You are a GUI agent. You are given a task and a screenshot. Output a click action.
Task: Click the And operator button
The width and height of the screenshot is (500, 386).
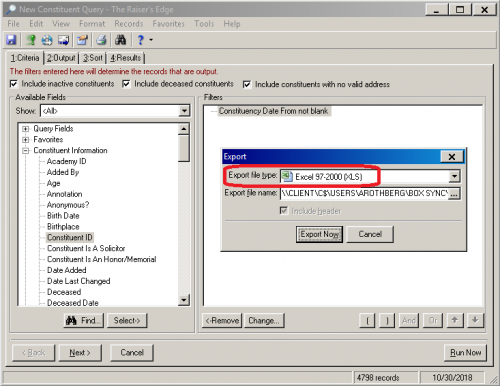[x=409, y=320]
